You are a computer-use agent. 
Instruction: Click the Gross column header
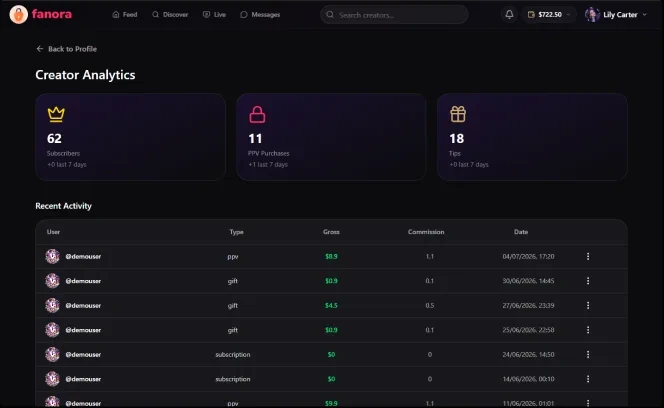tap(331, 232)
